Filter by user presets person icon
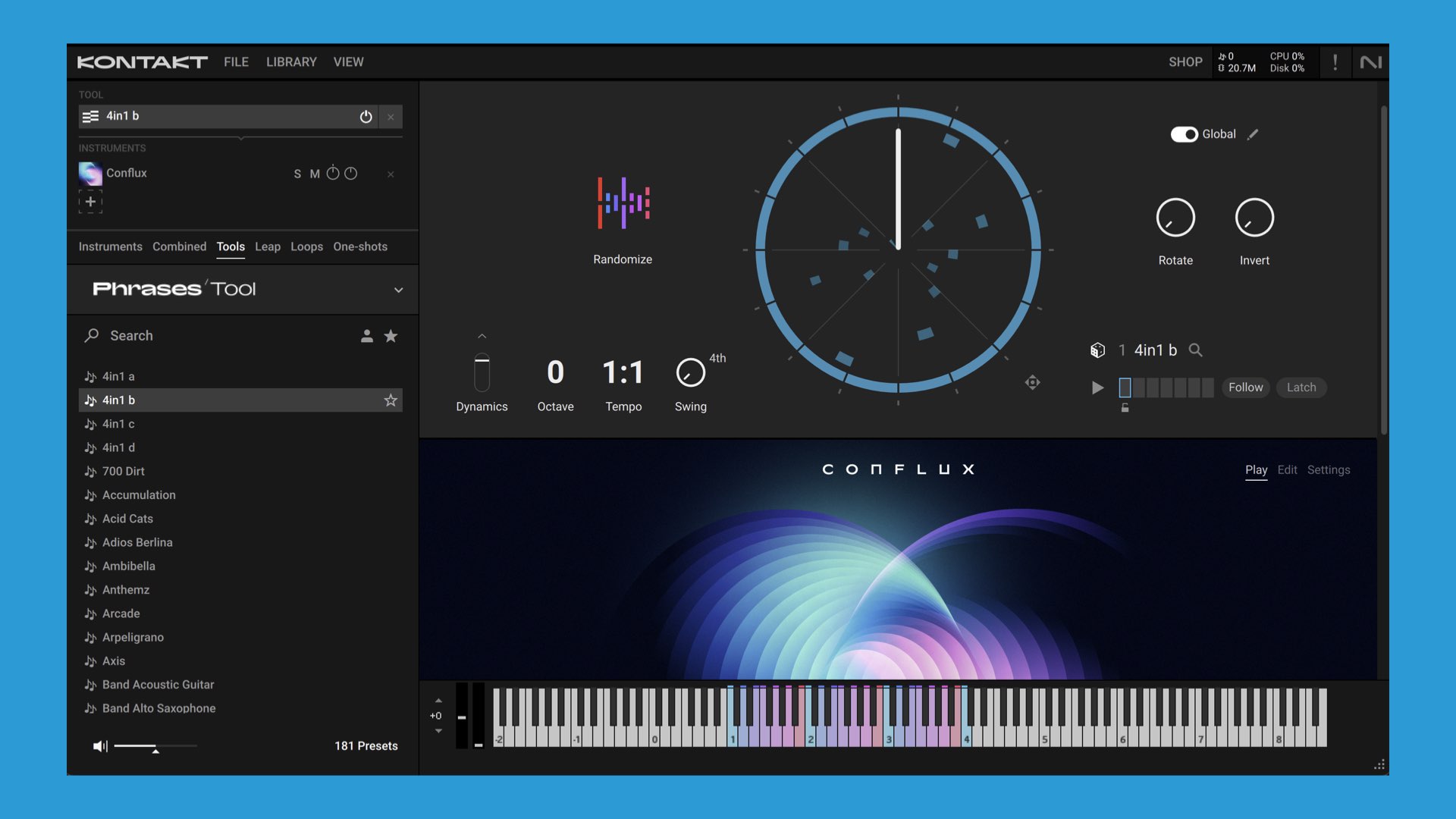This screenshot has height=819, width=1456. [x=367, y=336]
